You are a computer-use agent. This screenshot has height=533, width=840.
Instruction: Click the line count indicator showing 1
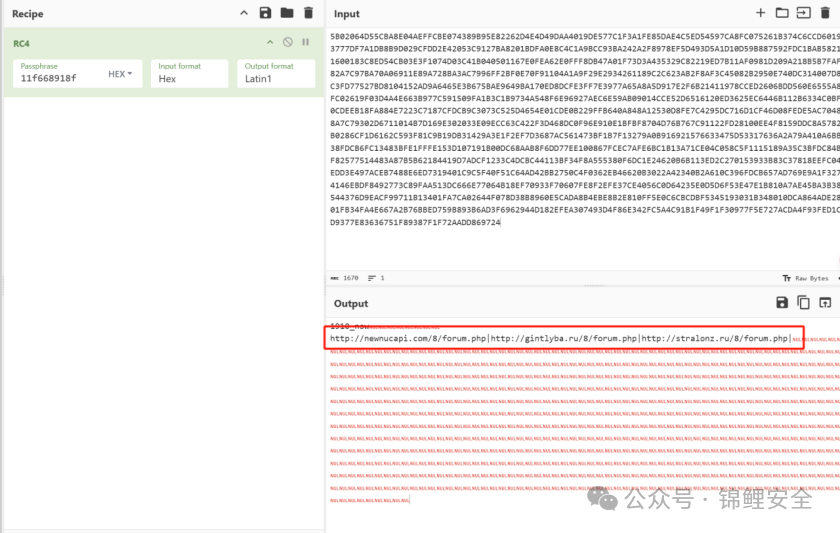[377, 278]
